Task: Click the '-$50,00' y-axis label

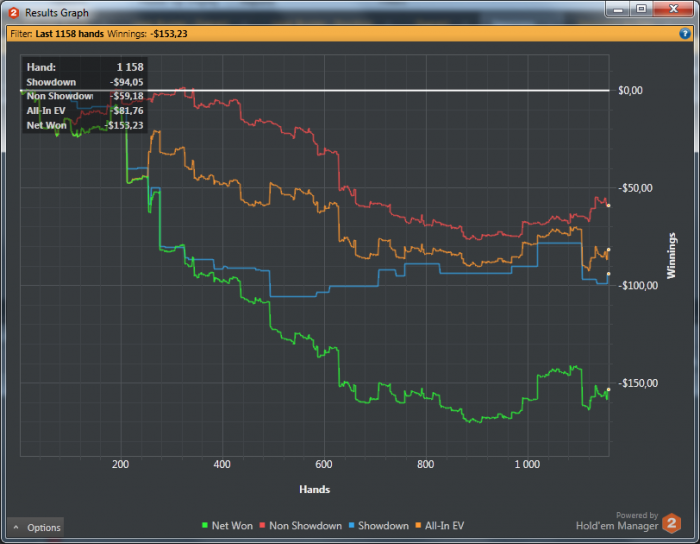Action: point(635,188)
